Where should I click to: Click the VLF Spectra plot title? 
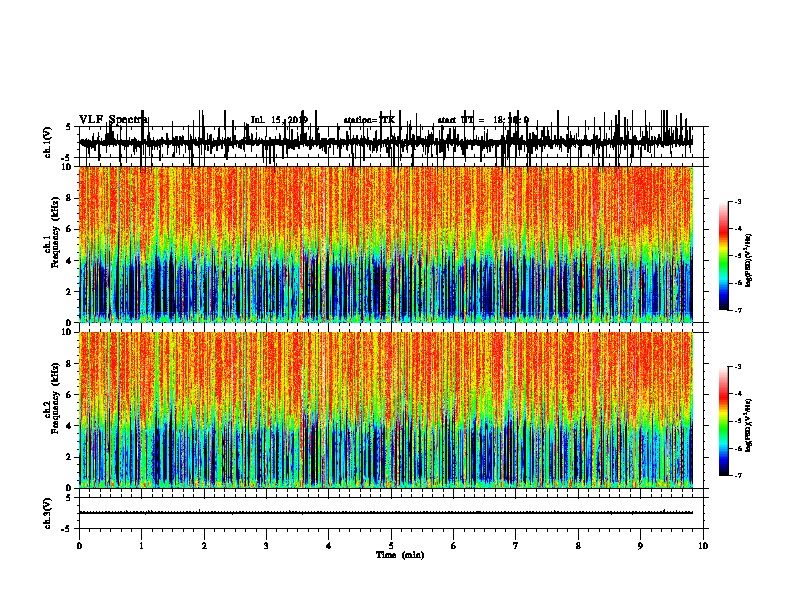point(113,120)
